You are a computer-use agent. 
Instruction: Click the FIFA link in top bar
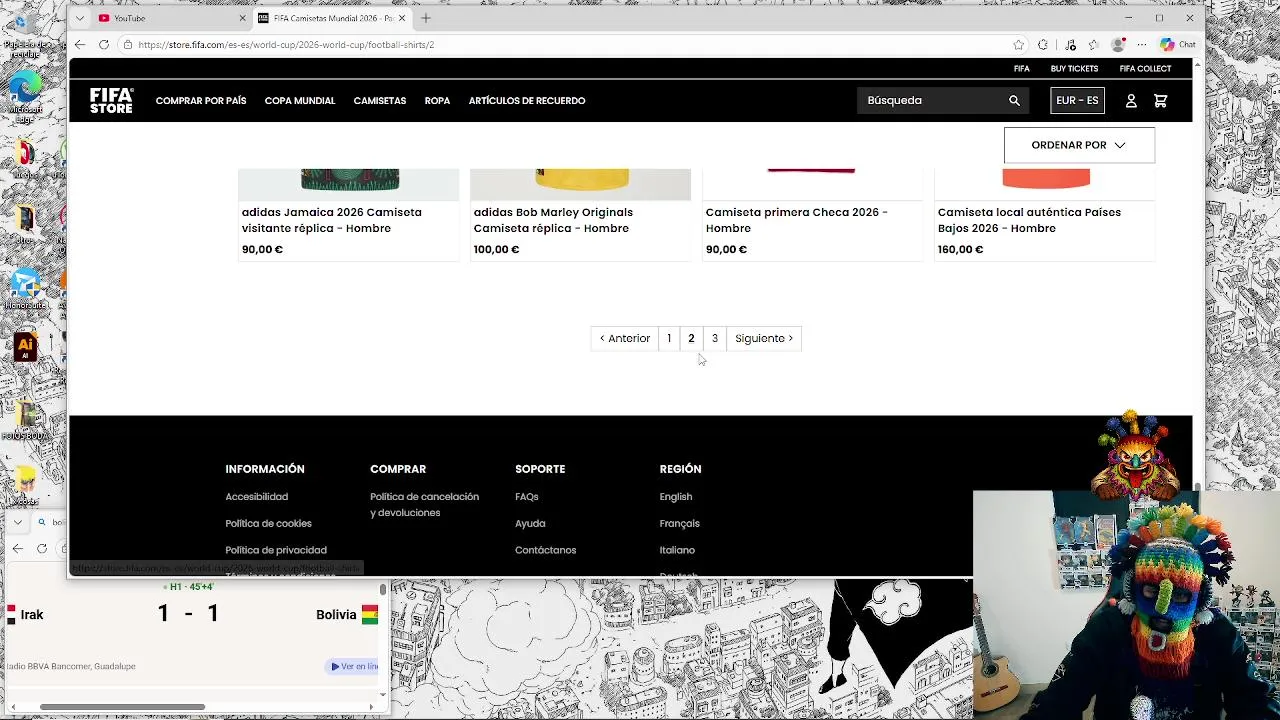click(x=1021, y=69)
